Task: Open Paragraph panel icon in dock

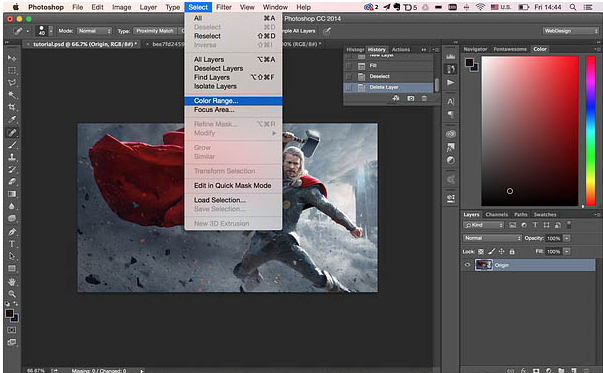Action: pos(451,114)
